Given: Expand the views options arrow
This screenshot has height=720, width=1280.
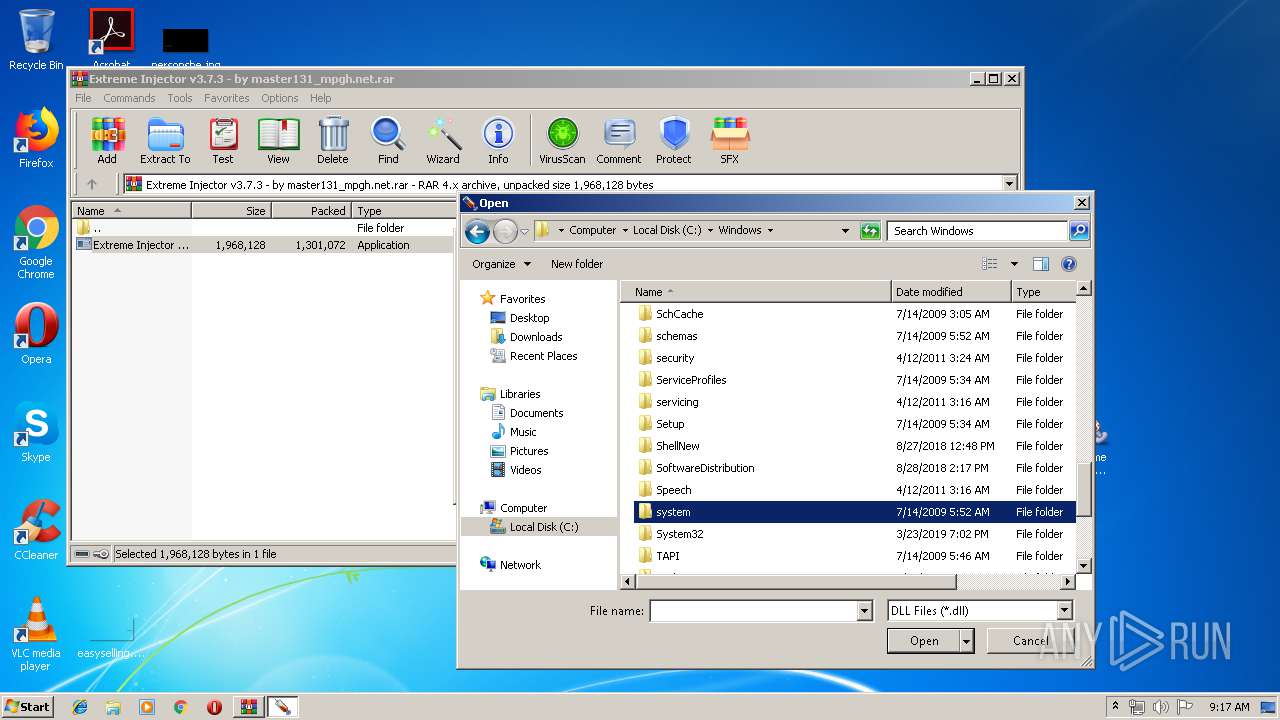Looking at the screenshot, I should click(1014, 264).
